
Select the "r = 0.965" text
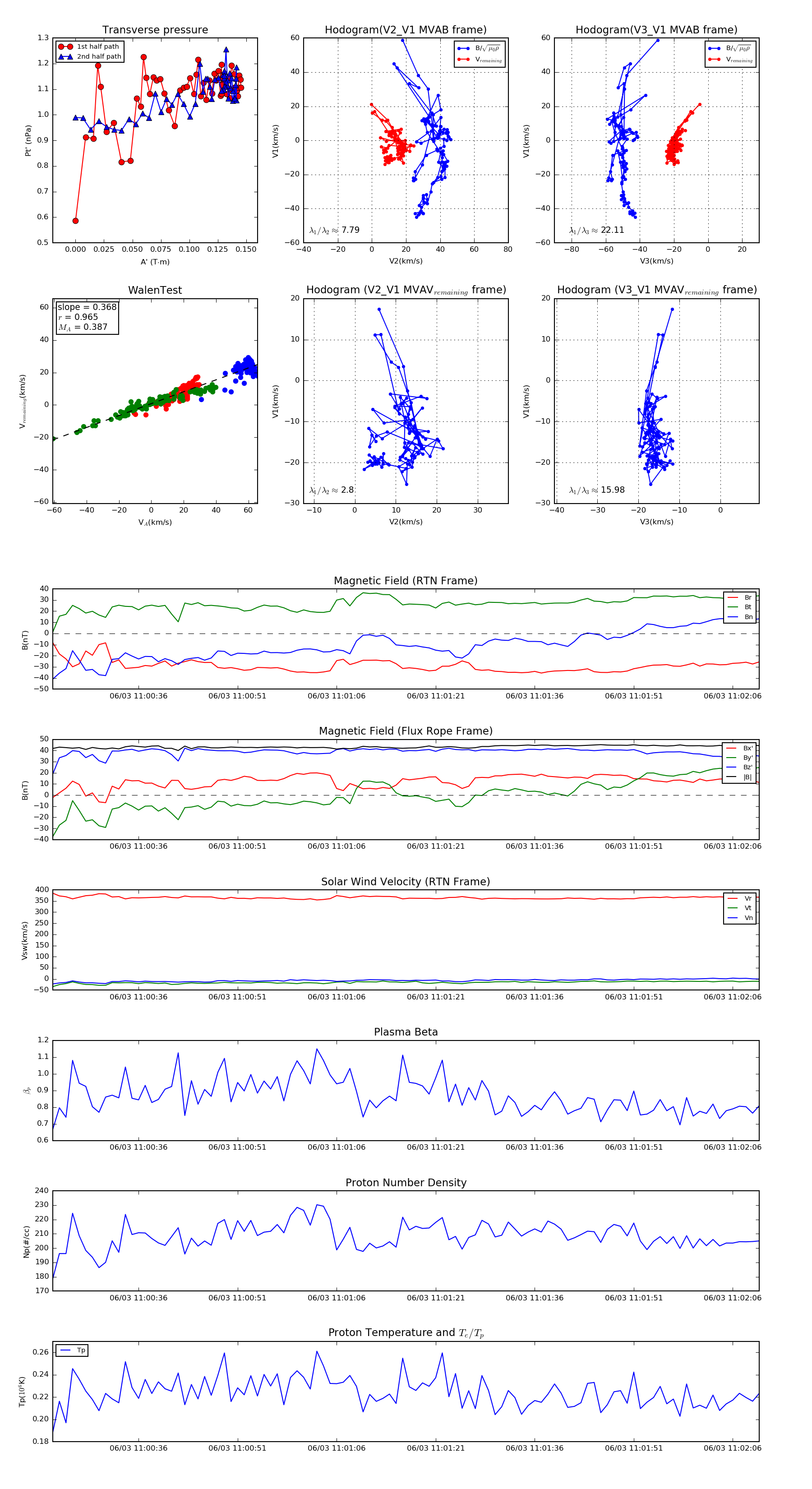click(x=78, y=317)
